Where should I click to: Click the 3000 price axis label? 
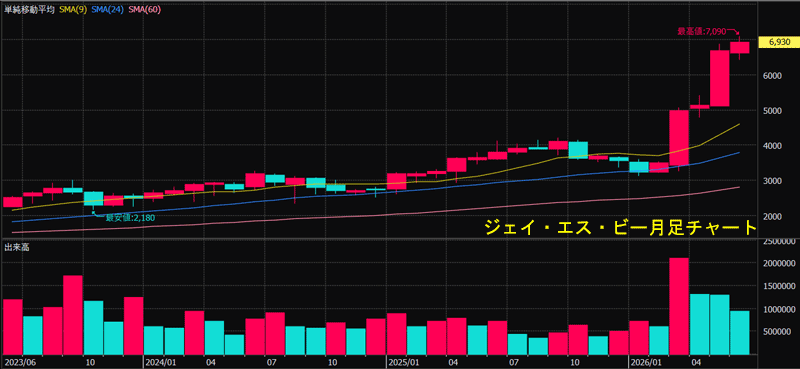point(773,181)
